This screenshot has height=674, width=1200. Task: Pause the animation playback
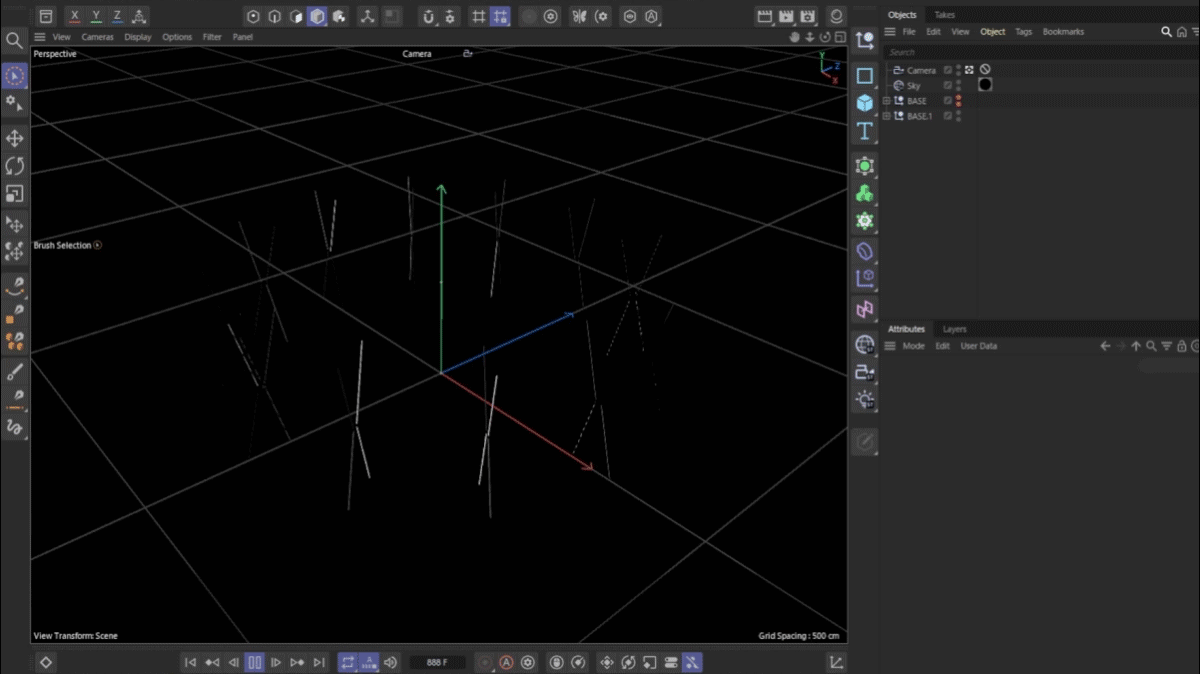click(x=255, y=661)
